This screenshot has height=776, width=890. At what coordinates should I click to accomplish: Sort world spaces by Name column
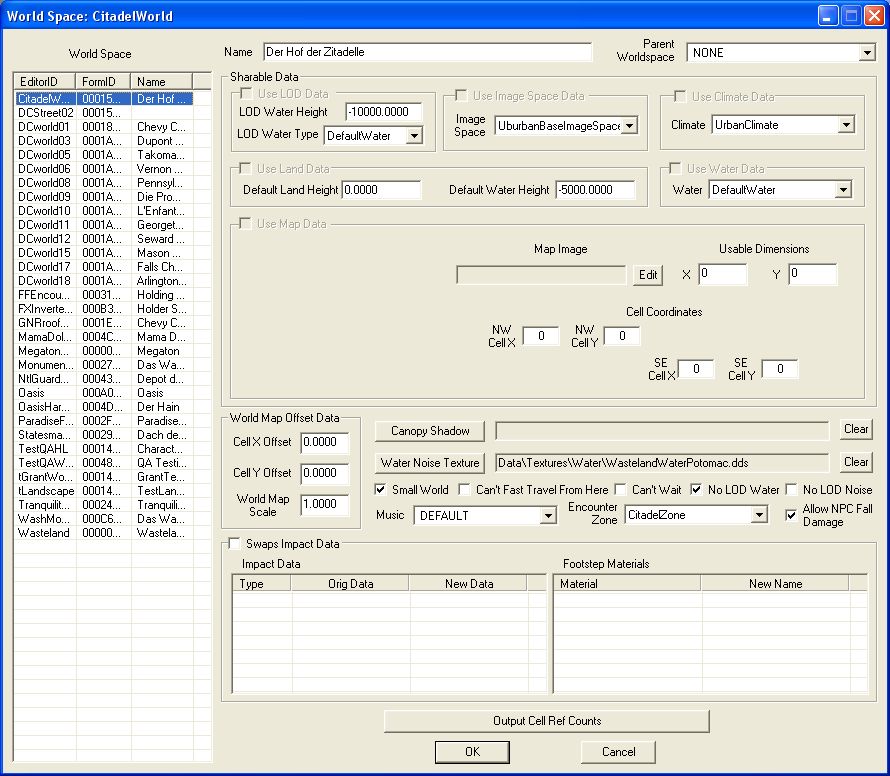(x=162, y=82)
